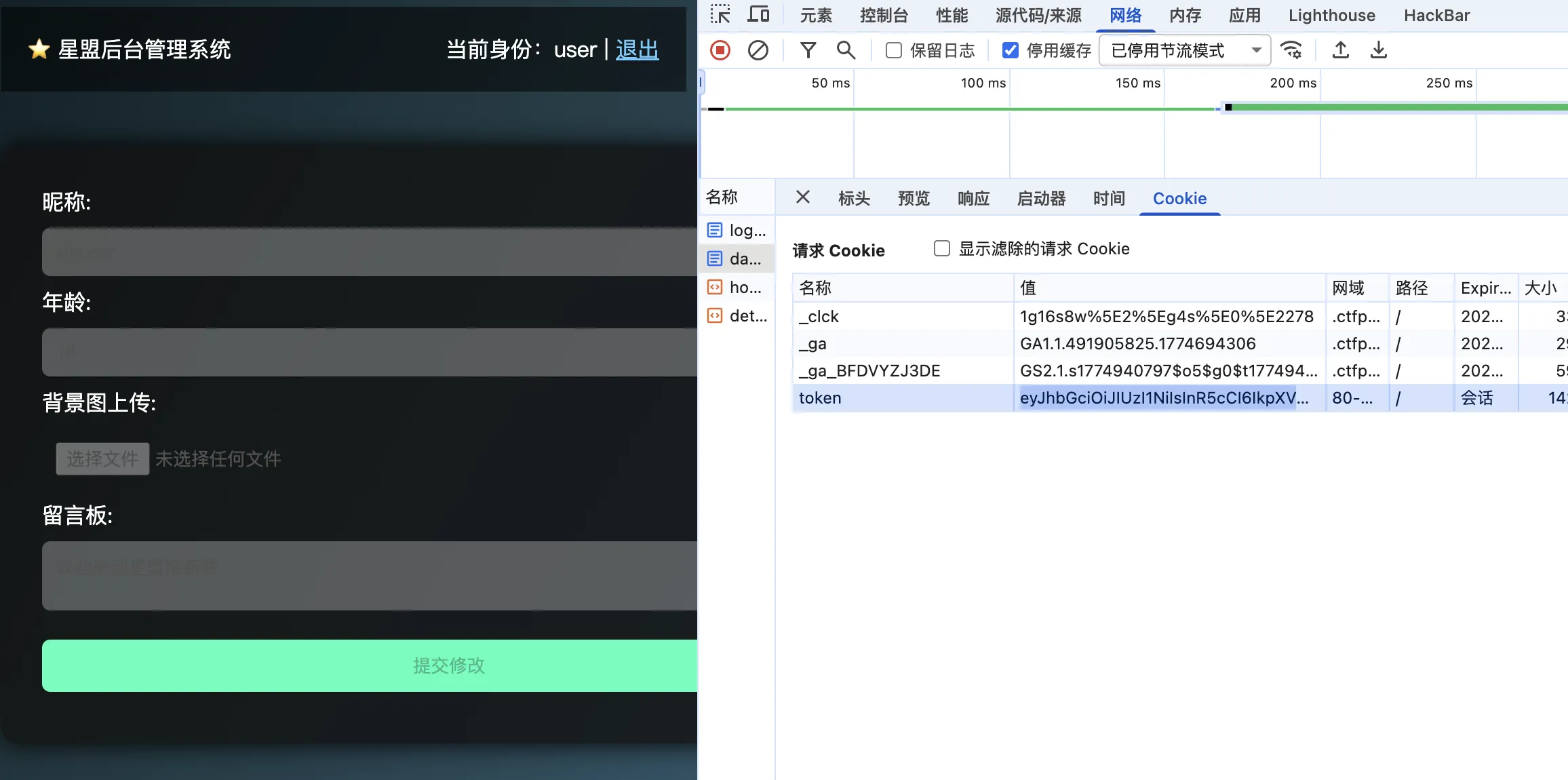Stop recording network log
The height and width of the screenshot is (780, 1568).
point(720,50)
